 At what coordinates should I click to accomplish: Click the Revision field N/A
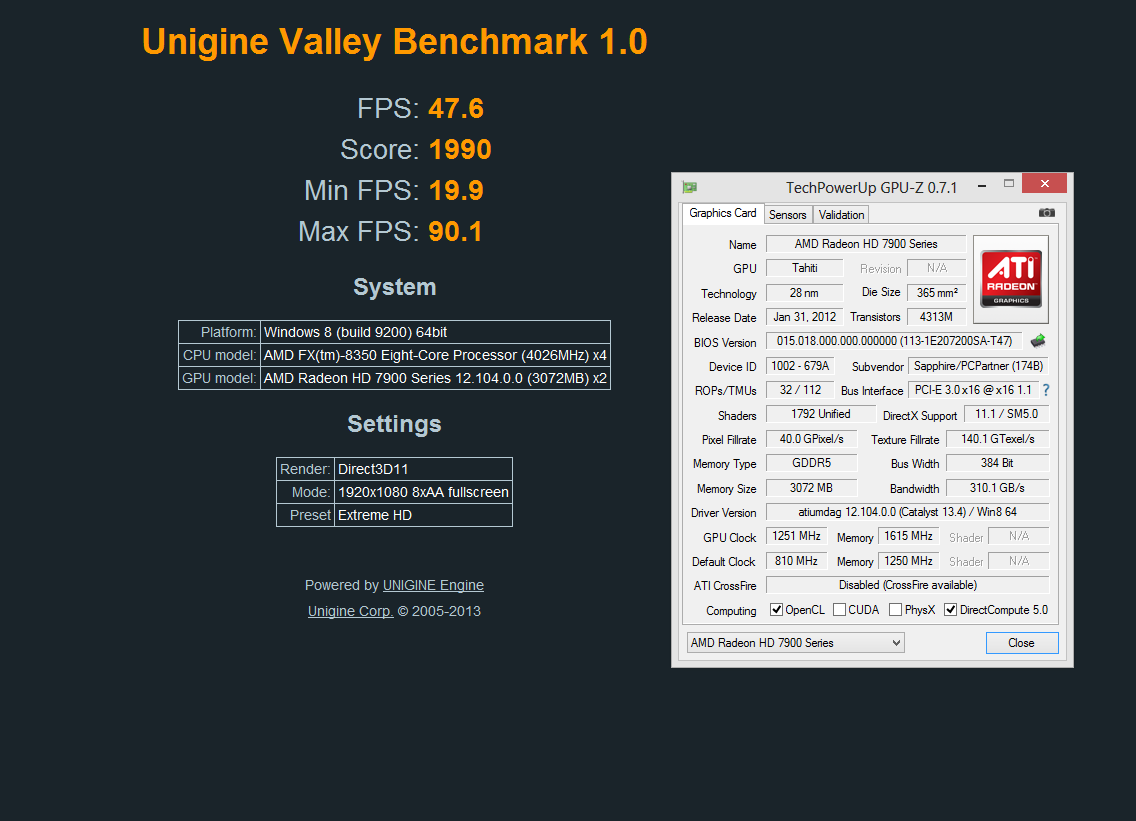[937, 268]
